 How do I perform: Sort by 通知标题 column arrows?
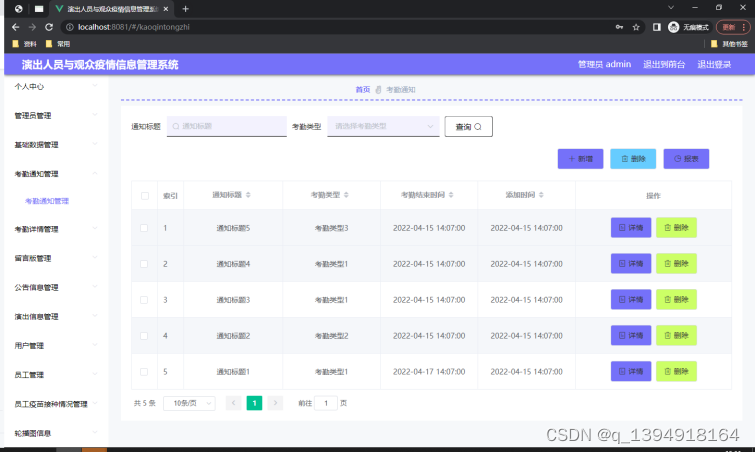248,195
